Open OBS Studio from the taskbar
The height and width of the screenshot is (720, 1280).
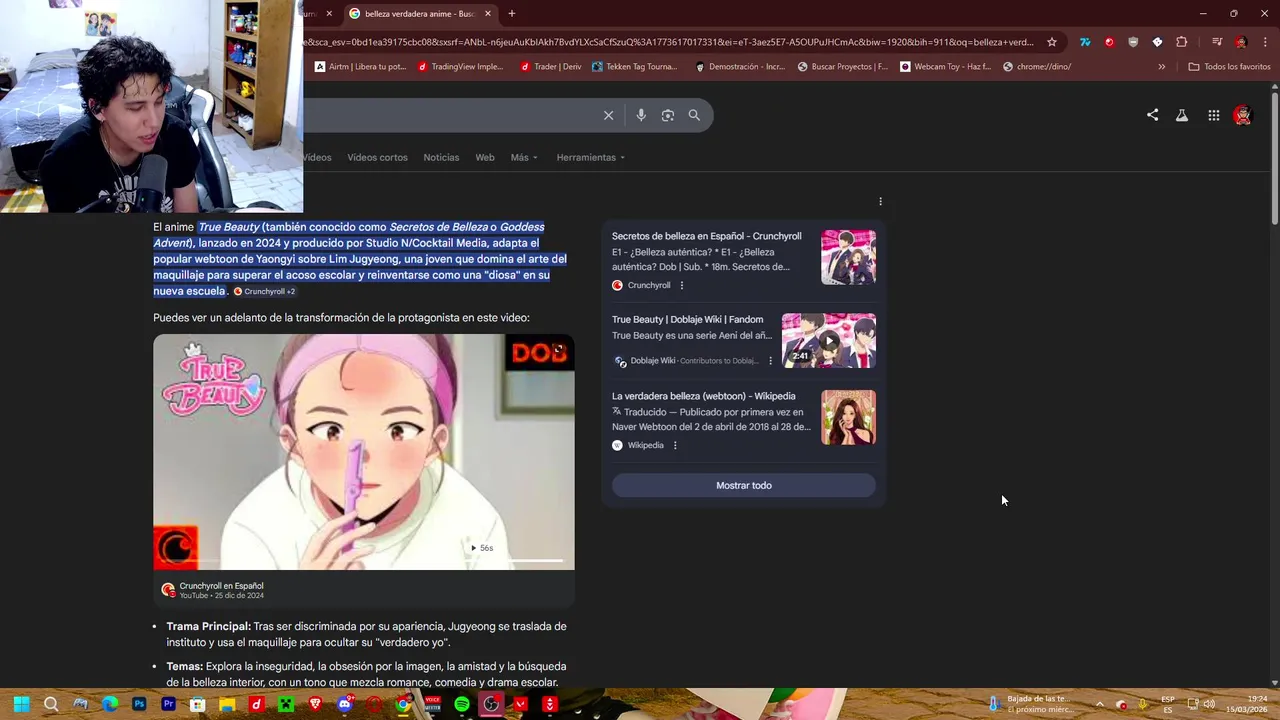pos(491,704)
